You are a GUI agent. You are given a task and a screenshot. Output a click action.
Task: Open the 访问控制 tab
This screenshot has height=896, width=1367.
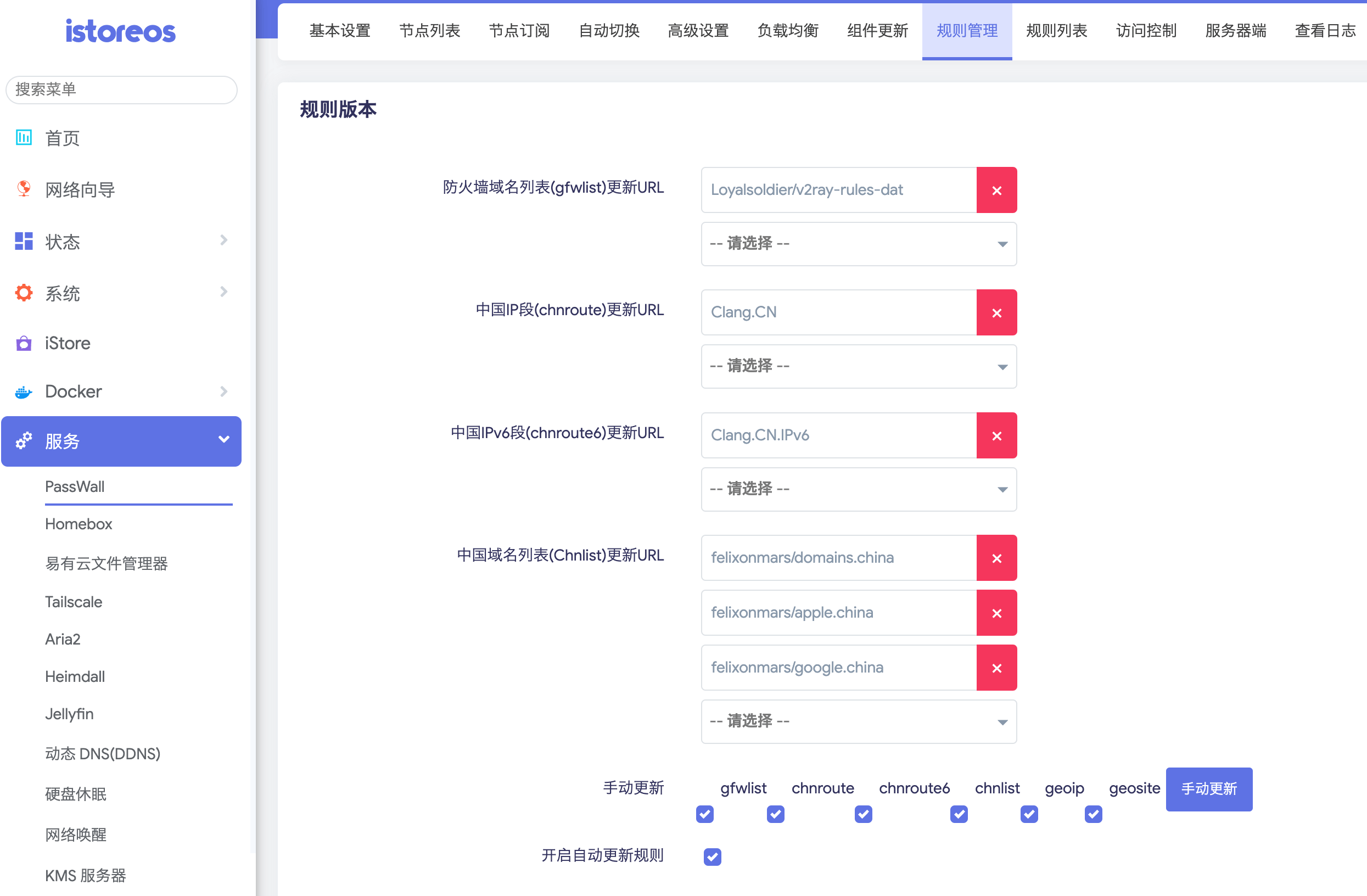(x=1146, y=30)
